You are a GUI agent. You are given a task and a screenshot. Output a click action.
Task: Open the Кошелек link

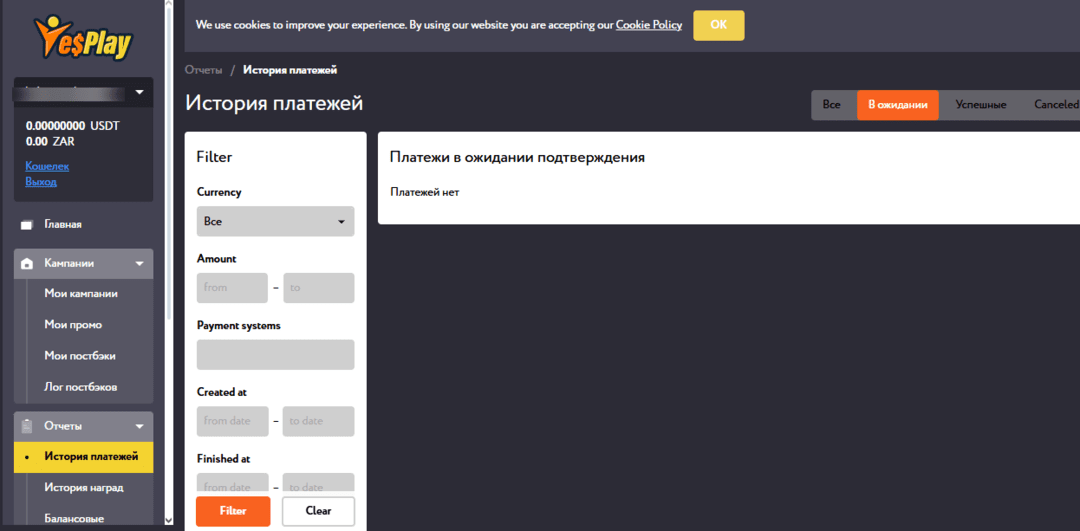click(47, 166)
